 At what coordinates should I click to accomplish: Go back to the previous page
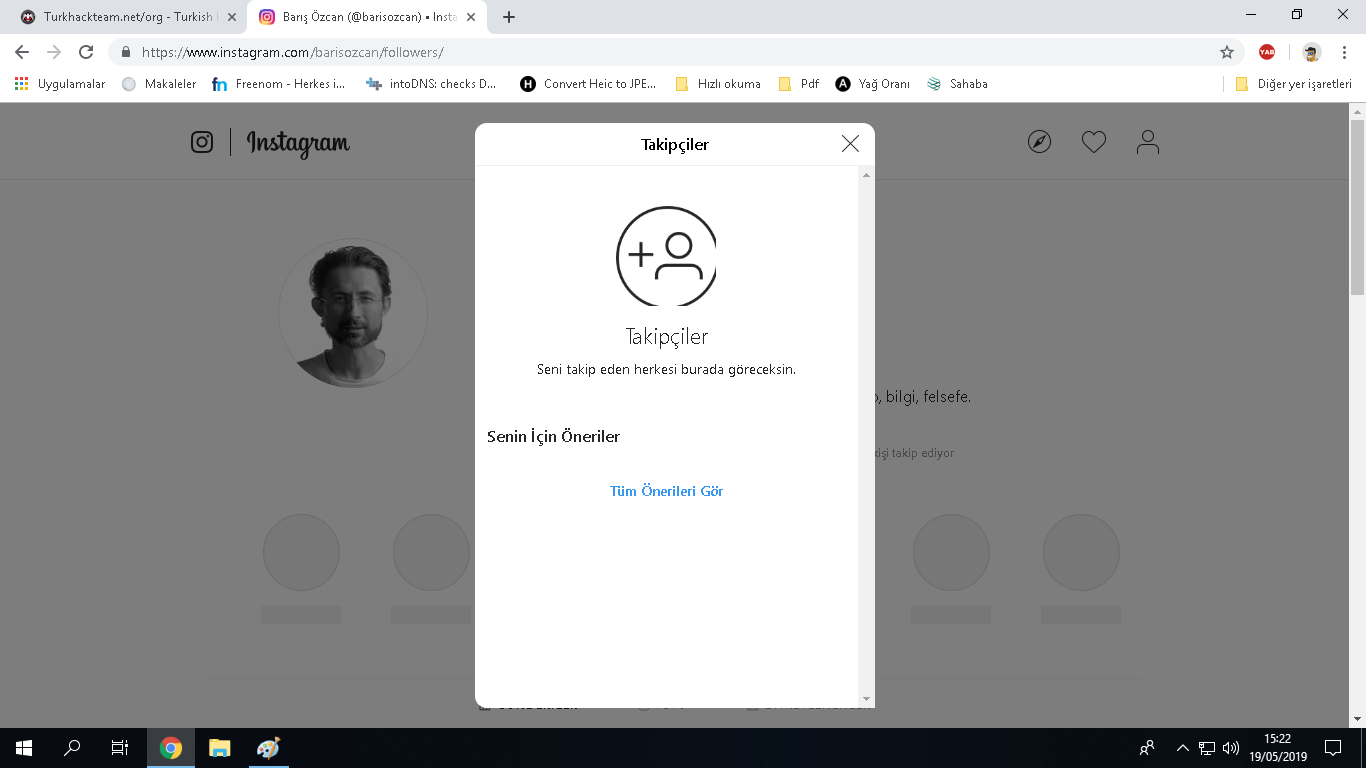22,52
